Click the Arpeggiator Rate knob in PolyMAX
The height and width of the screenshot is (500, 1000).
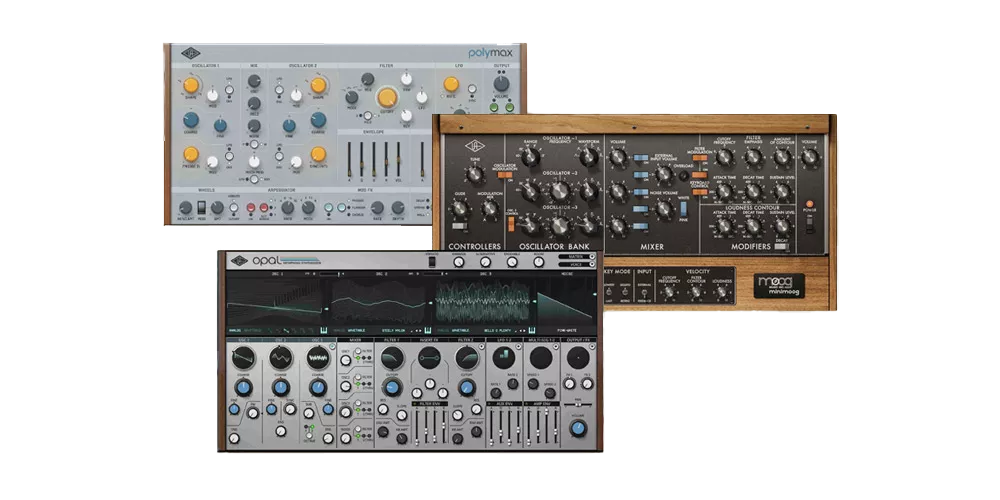coord(288,207)
